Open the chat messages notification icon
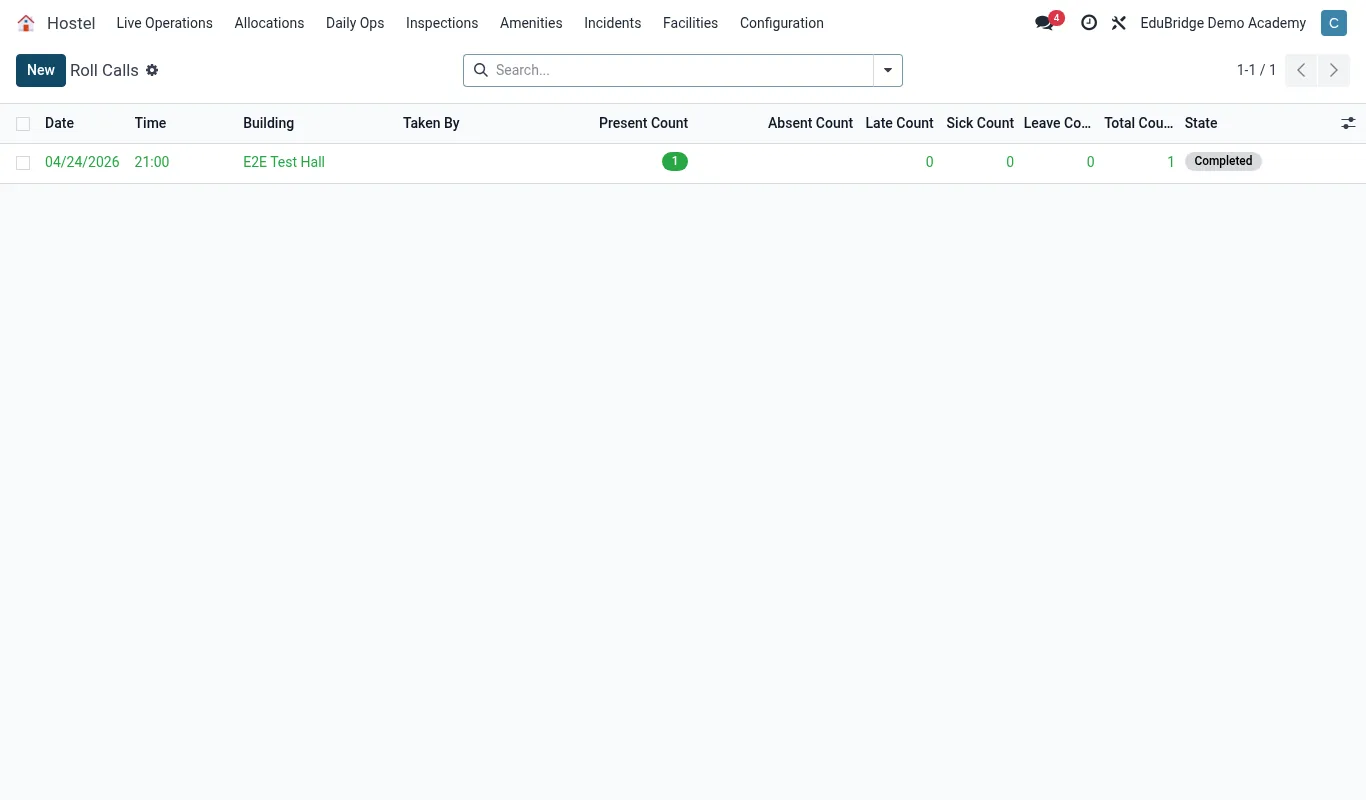Viewport: 1366px width, 800px height. [1046, 23]
